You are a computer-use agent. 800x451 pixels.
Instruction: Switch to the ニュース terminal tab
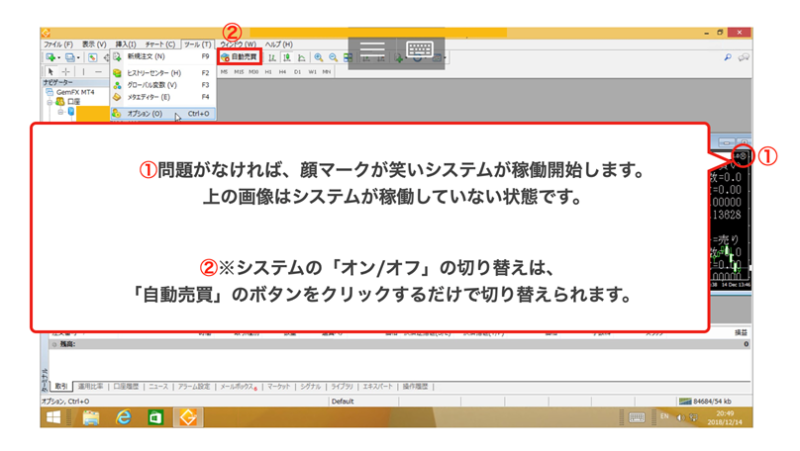click(158, 387)
